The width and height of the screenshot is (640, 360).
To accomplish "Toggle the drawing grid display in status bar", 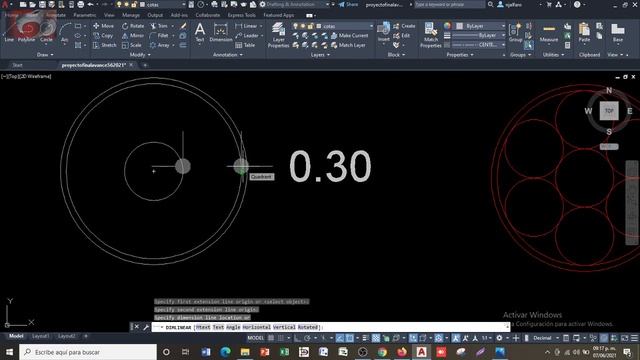I will pyautogui.click(x=271, y=338).
